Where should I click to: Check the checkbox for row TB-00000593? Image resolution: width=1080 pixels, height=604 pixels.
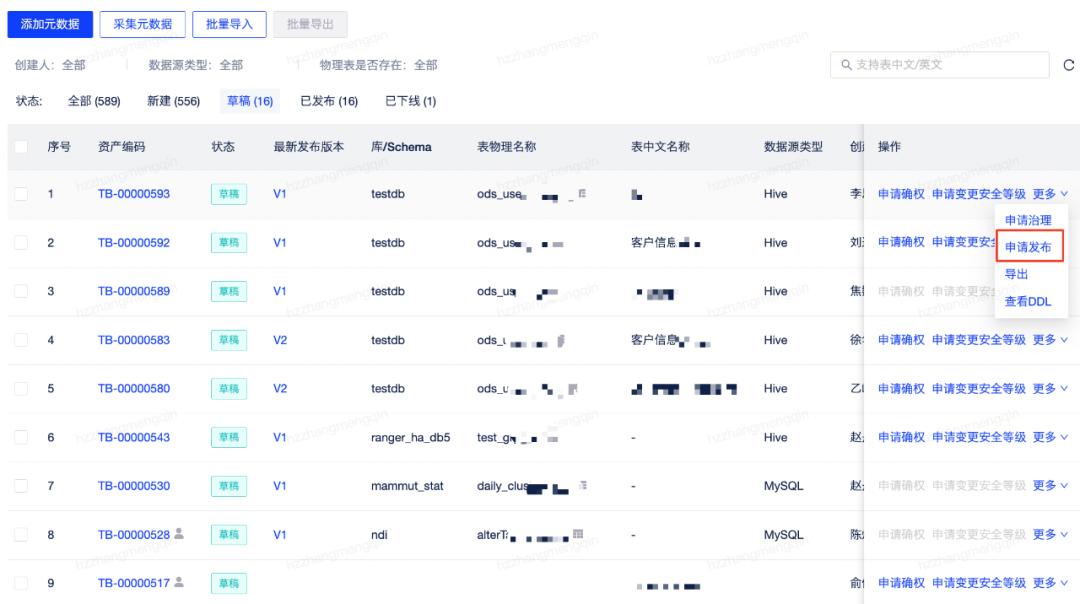point(21,194)
